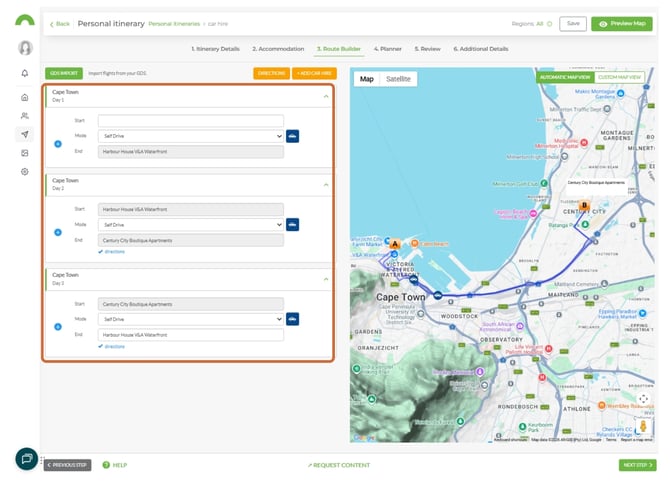Viewport: 670px width, 482px height.
Task: Open Day 3 Mode dropdown
Action: tap(191, 319)
